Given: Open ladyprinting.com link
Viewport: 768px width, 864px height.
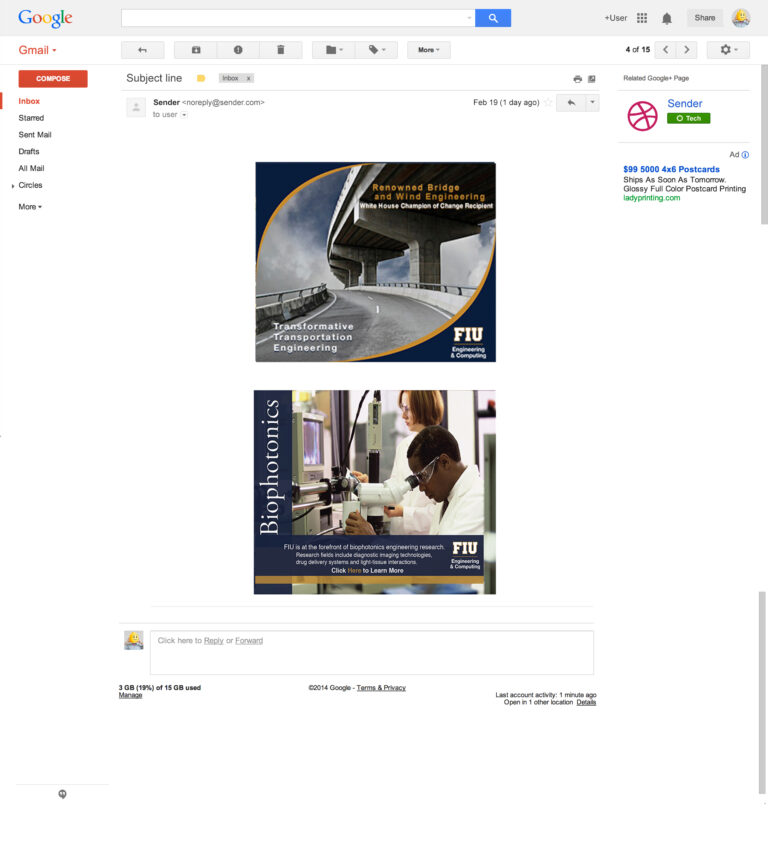Looking at the screenshot, I should pos(652,198).
